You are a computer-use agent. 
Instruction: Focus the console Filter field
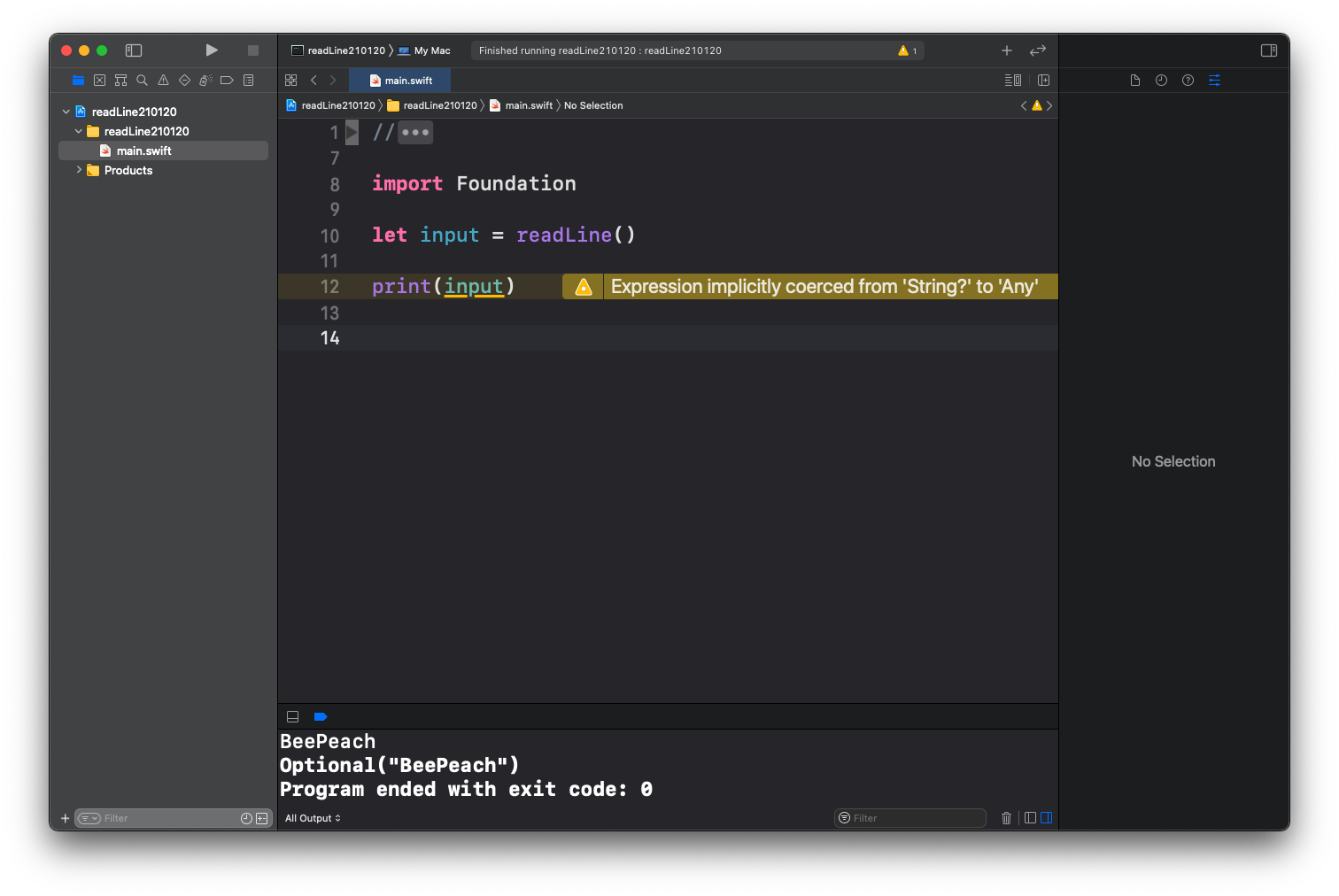[x=910, y=818]
